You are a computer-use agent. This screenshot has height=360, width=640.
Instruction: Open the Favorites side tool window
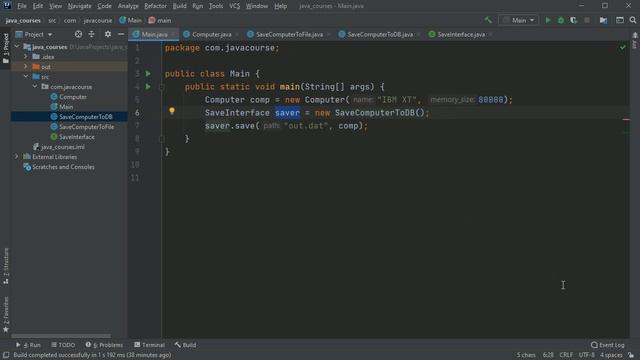coord(6,314)
